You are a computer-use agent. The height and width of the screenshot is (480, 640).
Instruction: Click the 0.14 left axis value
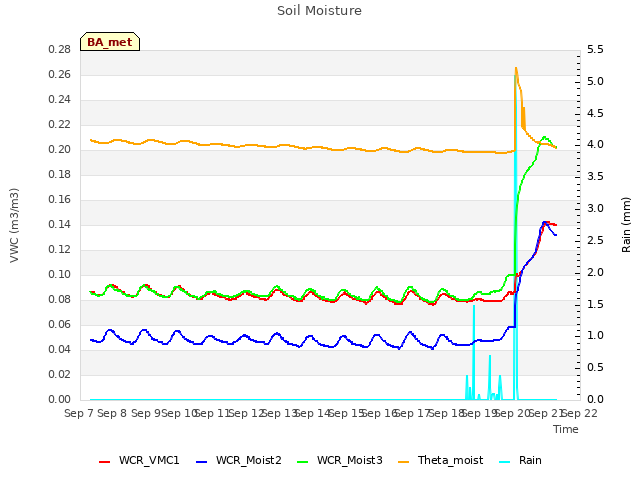pos(60,224)
